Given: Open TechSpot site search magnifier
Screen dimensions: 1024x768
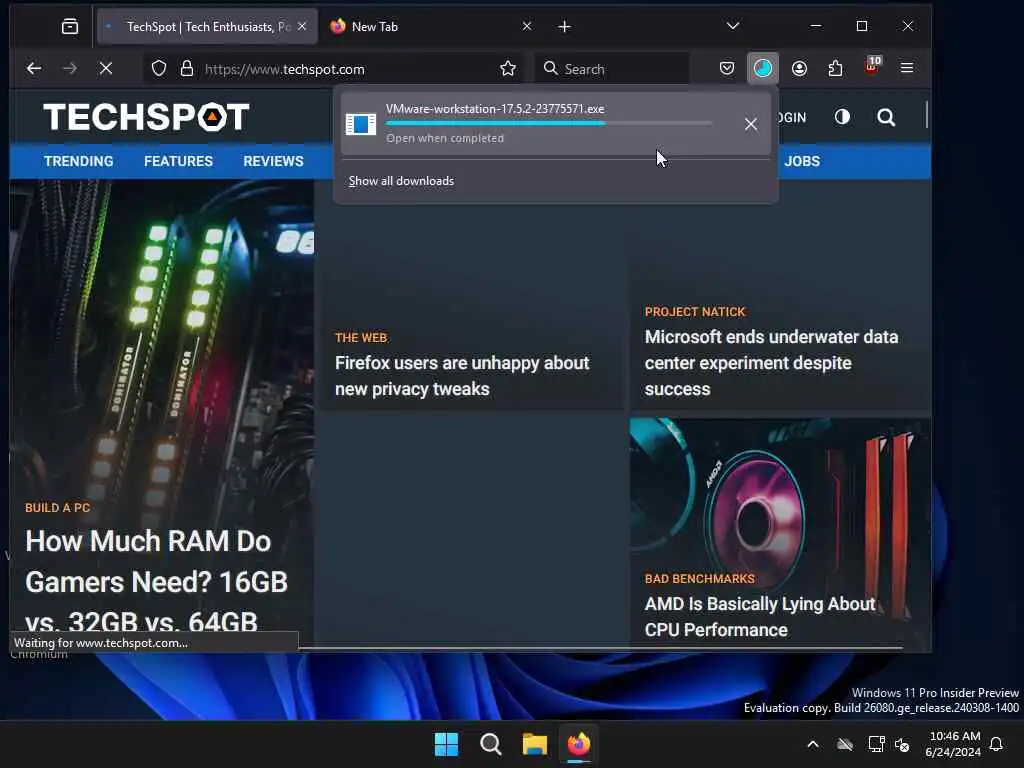Looking at the screenshot, I should click(x=886, y=118).
